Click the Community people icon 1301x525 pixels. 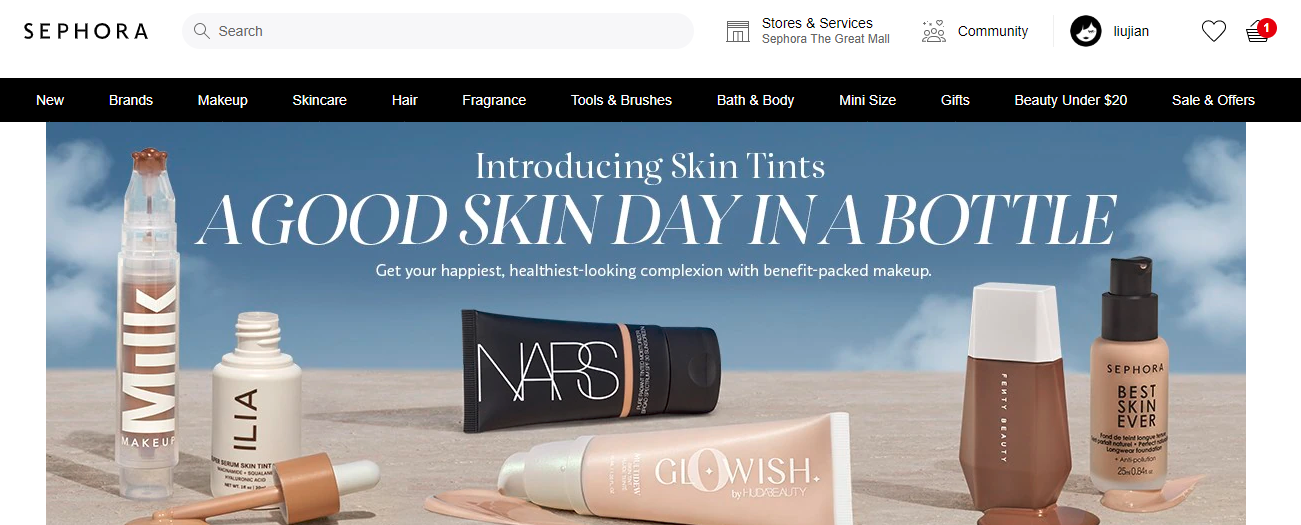pyautogui.click(x=934, y=31)
